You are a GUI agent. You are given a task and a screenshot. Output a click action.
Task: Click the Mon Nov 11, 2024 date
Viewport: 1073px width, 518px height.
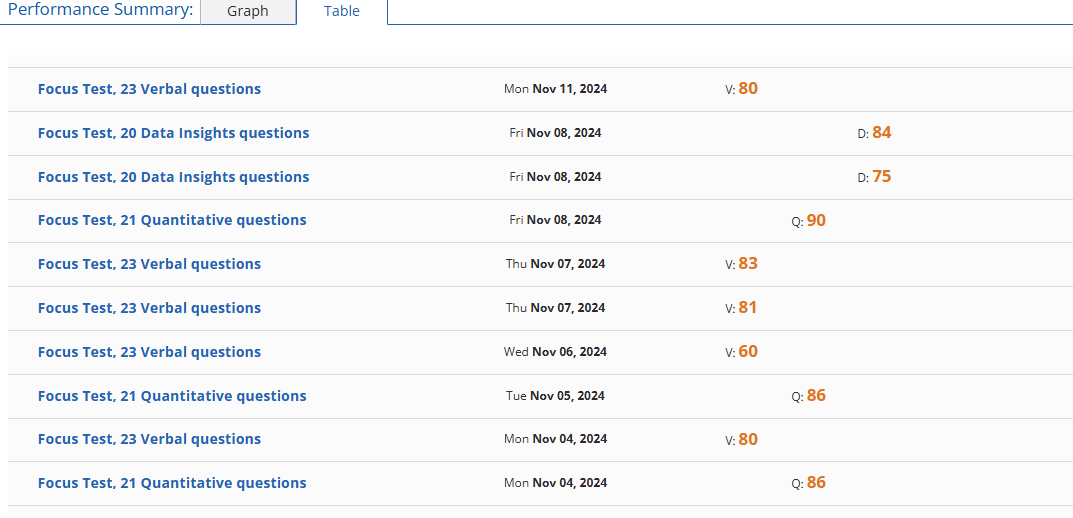[x=555, y=89]
